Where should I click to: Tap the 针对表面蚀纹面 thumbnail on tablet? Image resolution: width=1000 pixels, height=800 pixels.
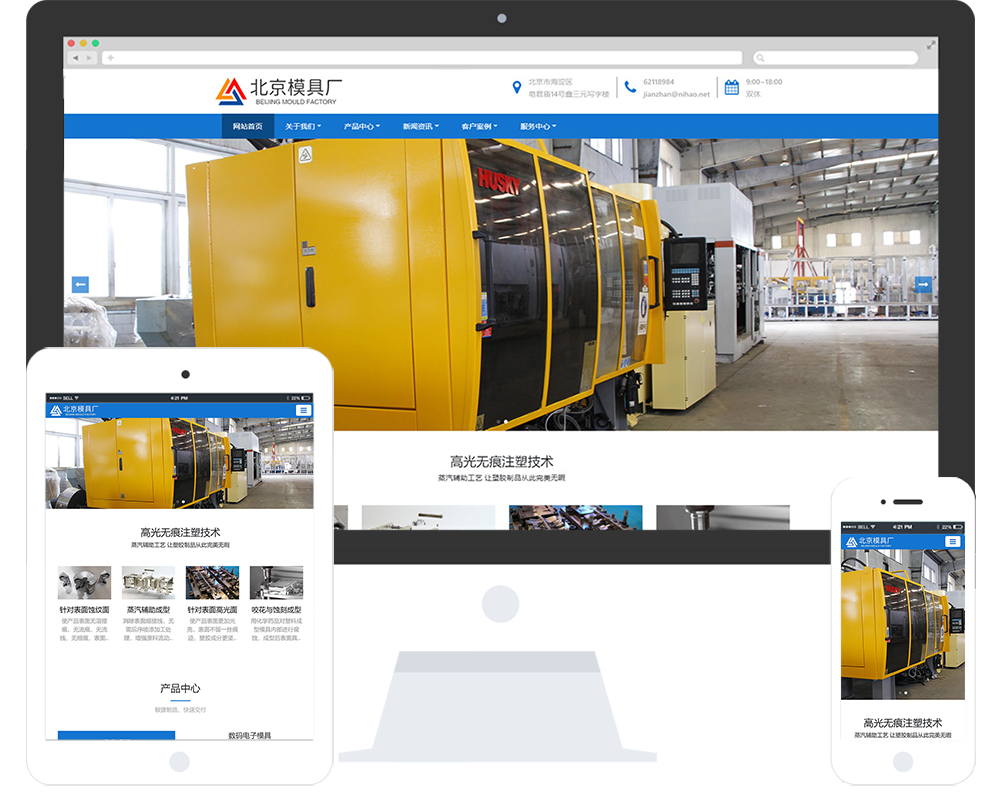click(84, 582)
